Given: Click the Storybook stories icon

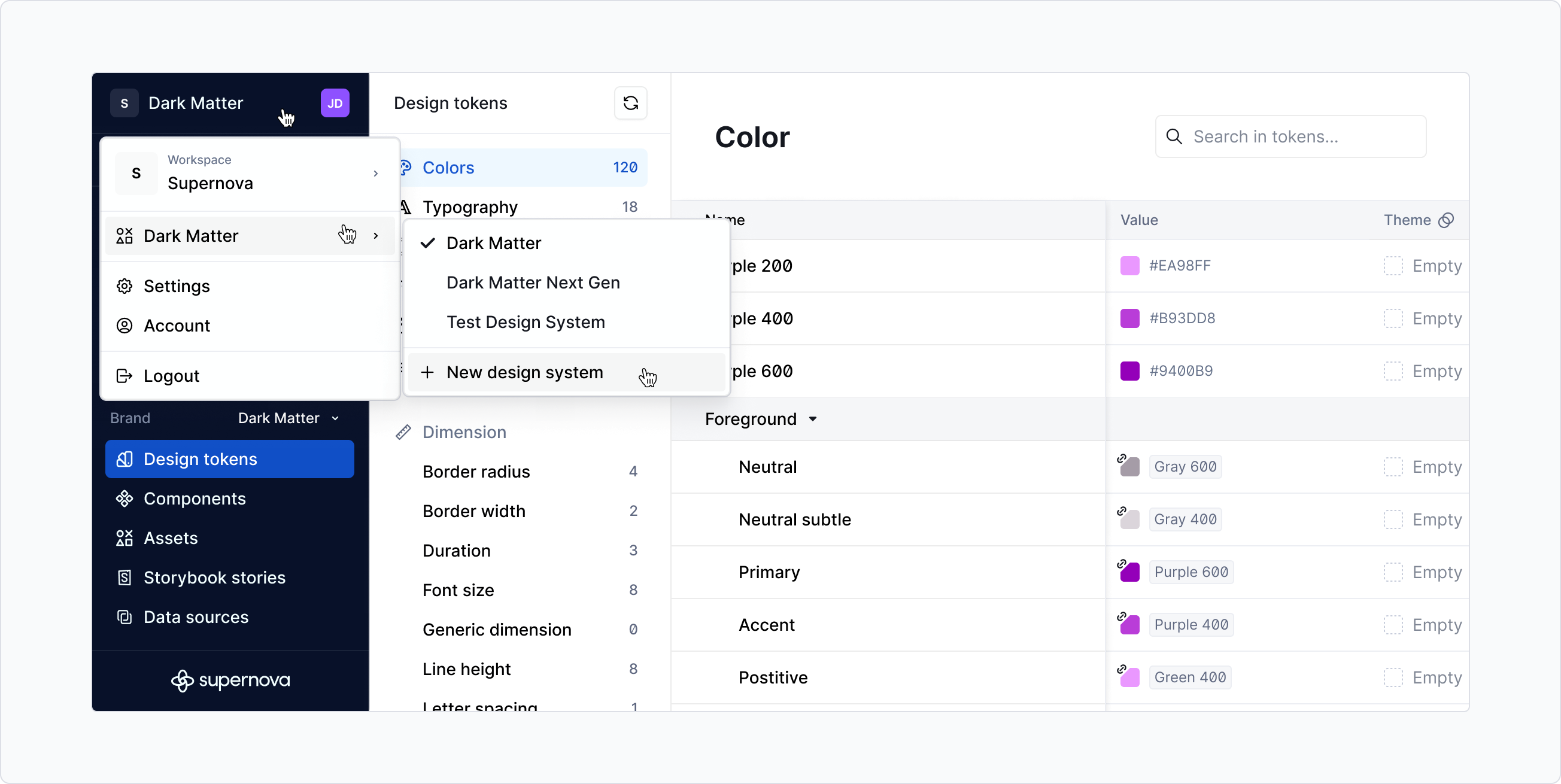Looking at the screenshot, I should tap(125, 578).
